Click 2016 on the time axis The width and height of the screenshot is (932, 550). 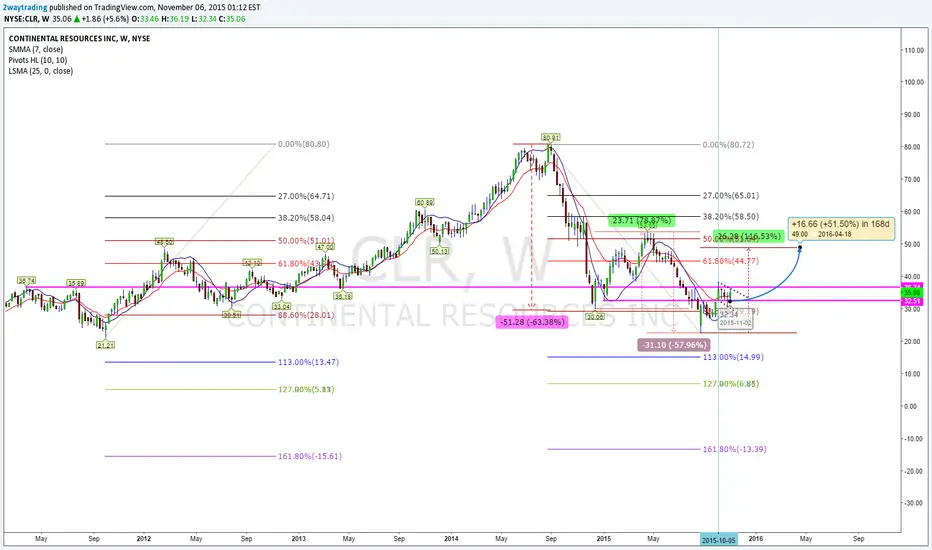click(756, 539)
